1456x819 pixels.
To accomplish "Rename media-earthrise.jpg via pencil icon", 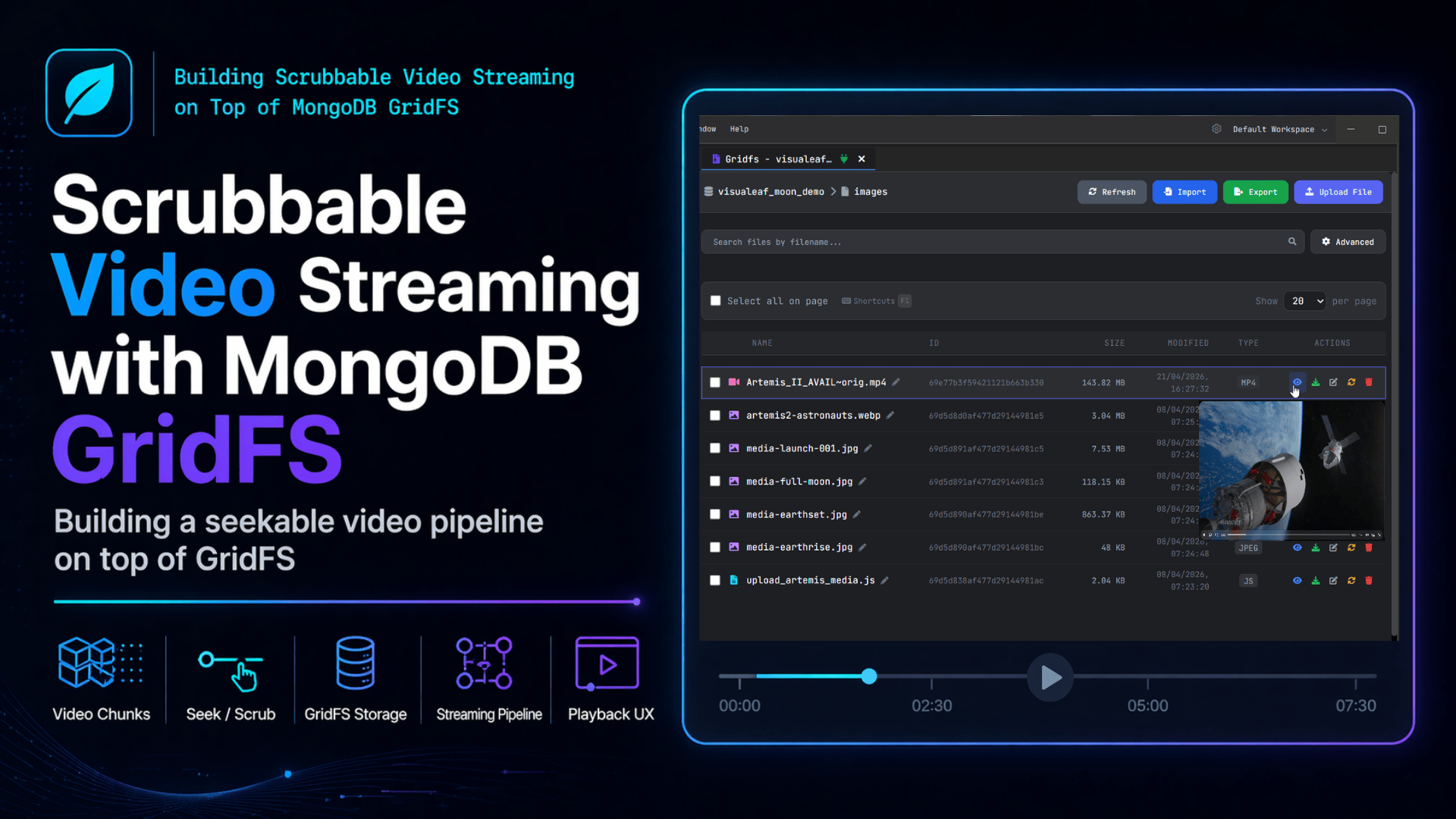I will coord(862,548).
